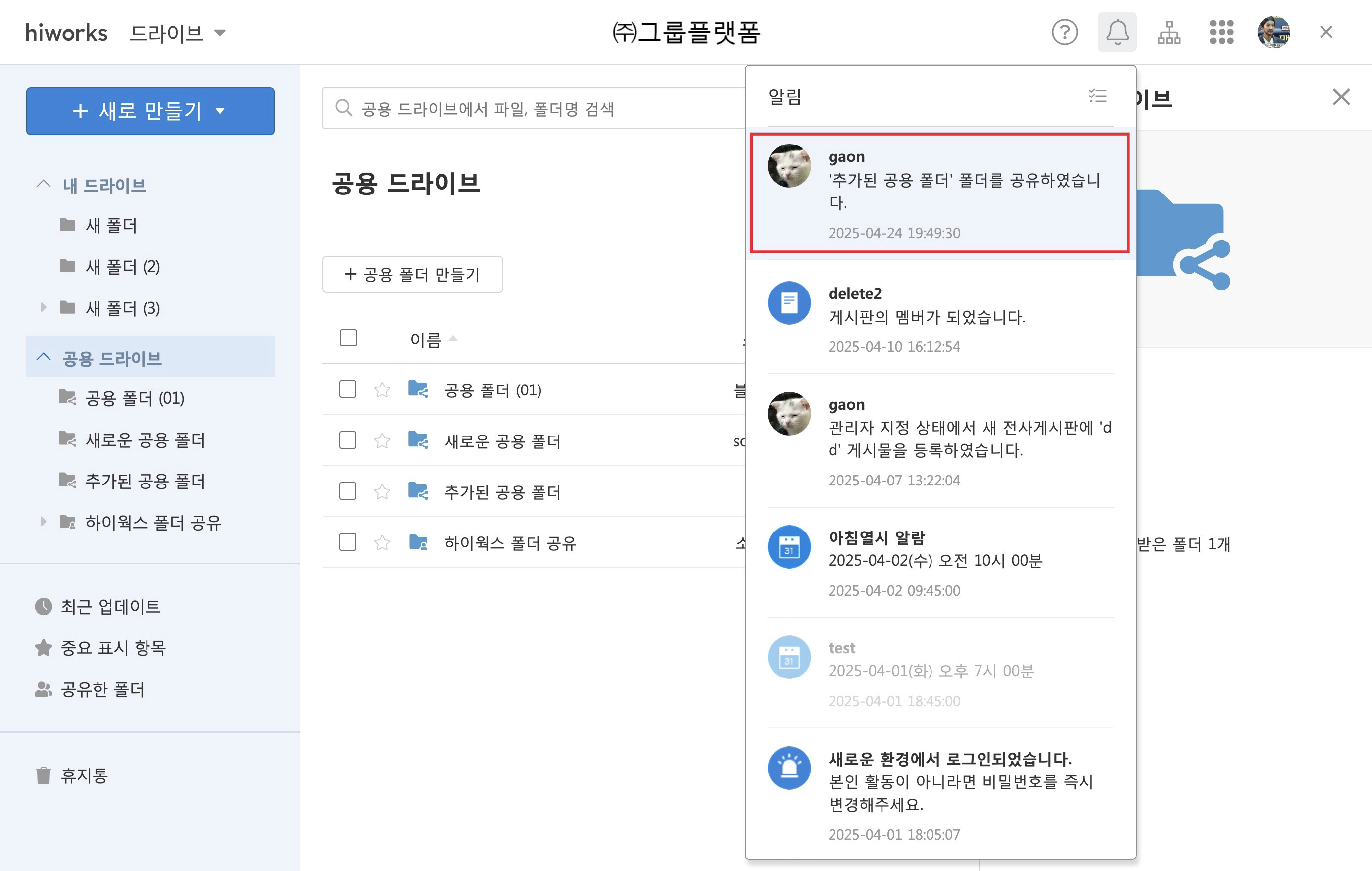Image resolution: width=1372 pixels, height=871 pixels.
Task: Star the 공용 폴더 (01) row
Action: 382,390
